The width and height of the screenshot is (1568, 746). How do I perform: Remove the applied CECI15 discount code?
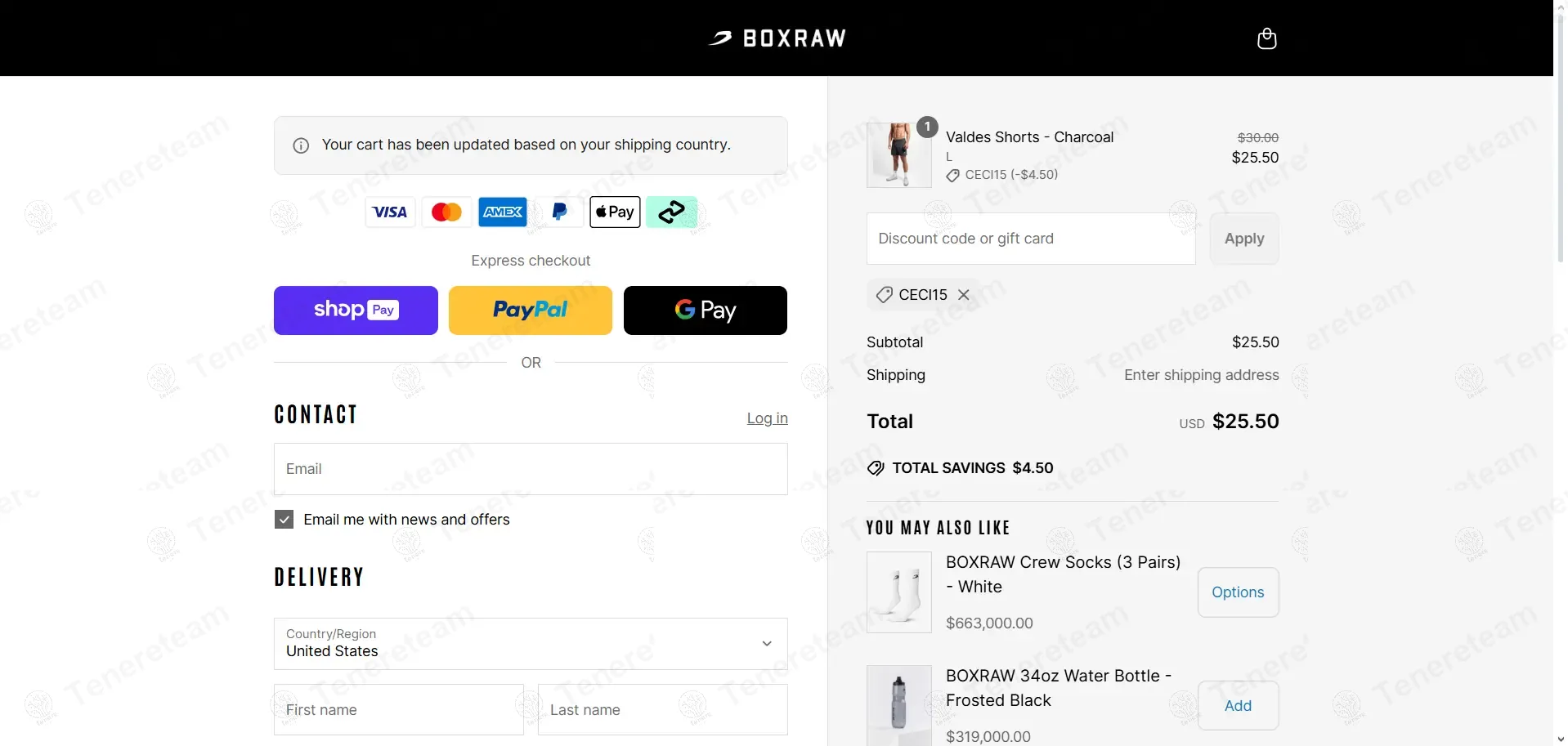coord(964,294)
